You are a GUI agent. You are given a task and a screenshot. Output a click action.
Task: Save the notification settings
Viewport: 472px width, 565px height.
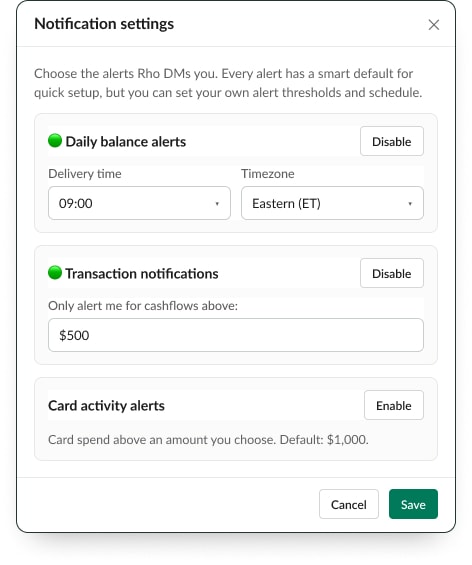tap(413, 504)
